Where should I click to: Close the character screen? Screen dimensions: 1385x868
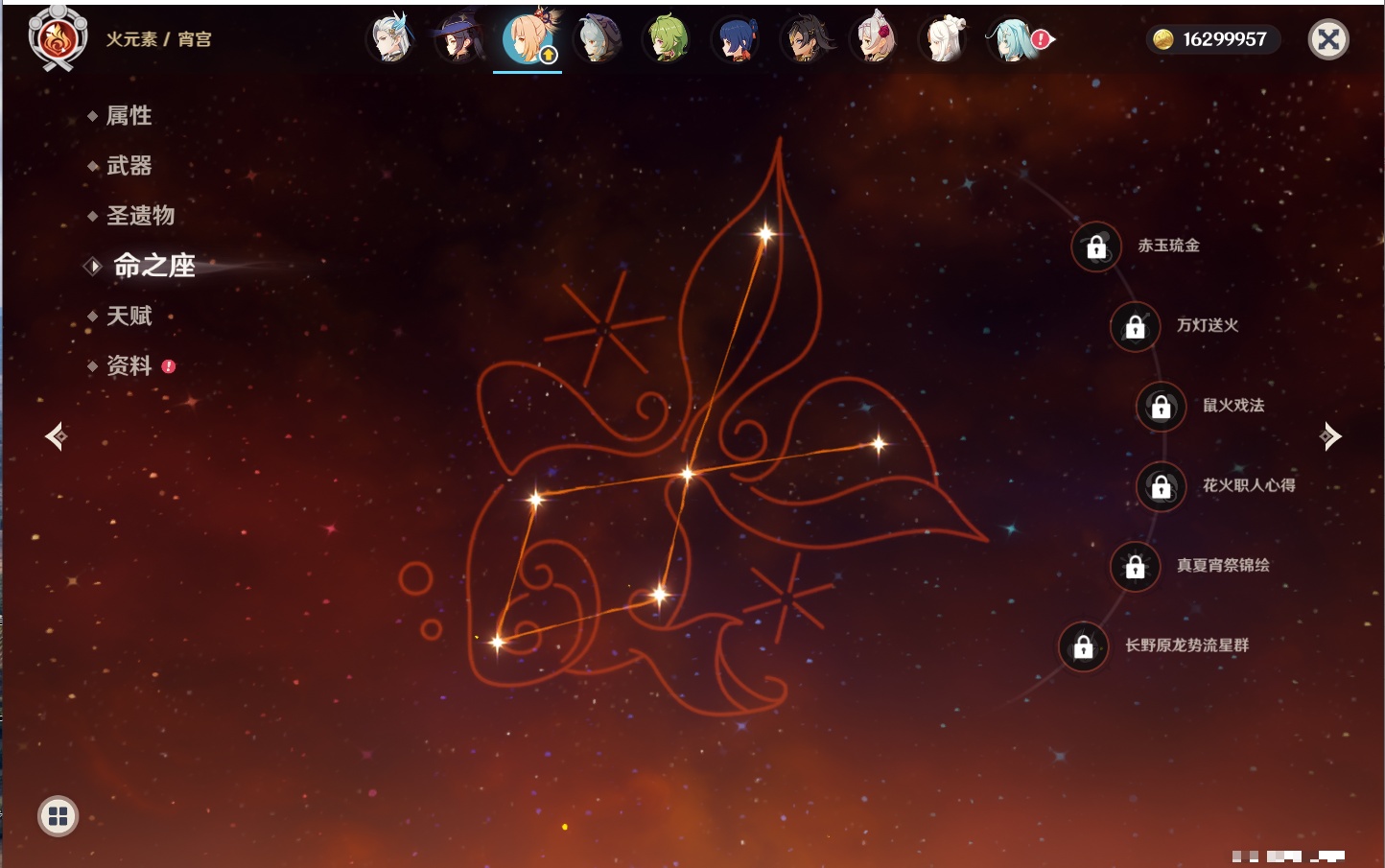coord(1328,39)
